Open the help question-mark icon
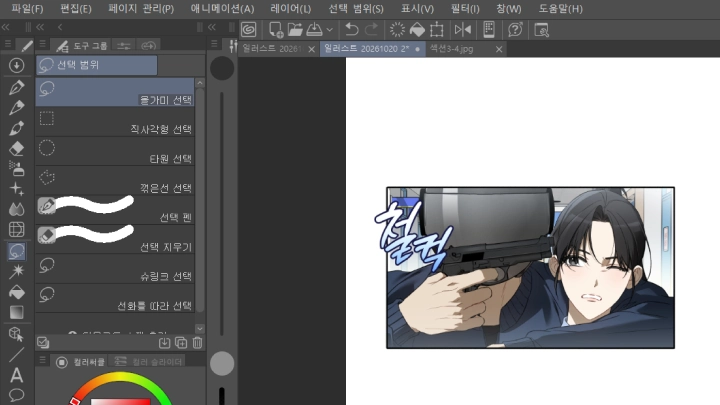 [515, 30]
